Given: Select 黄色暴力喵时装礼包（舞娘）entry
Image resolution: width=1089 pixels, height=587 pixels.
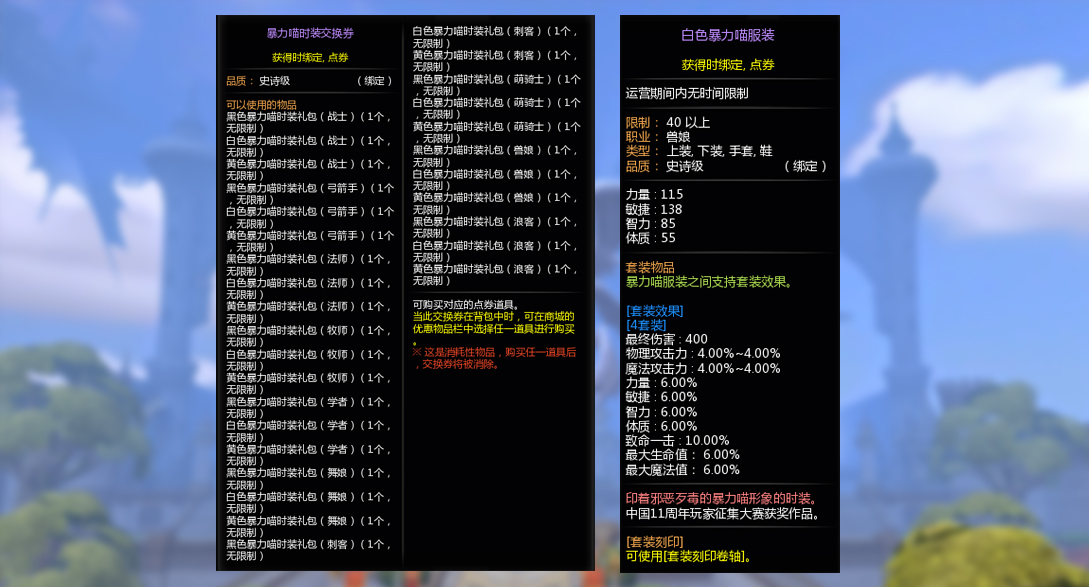Looking at the screenshot, I should point(308,520).
